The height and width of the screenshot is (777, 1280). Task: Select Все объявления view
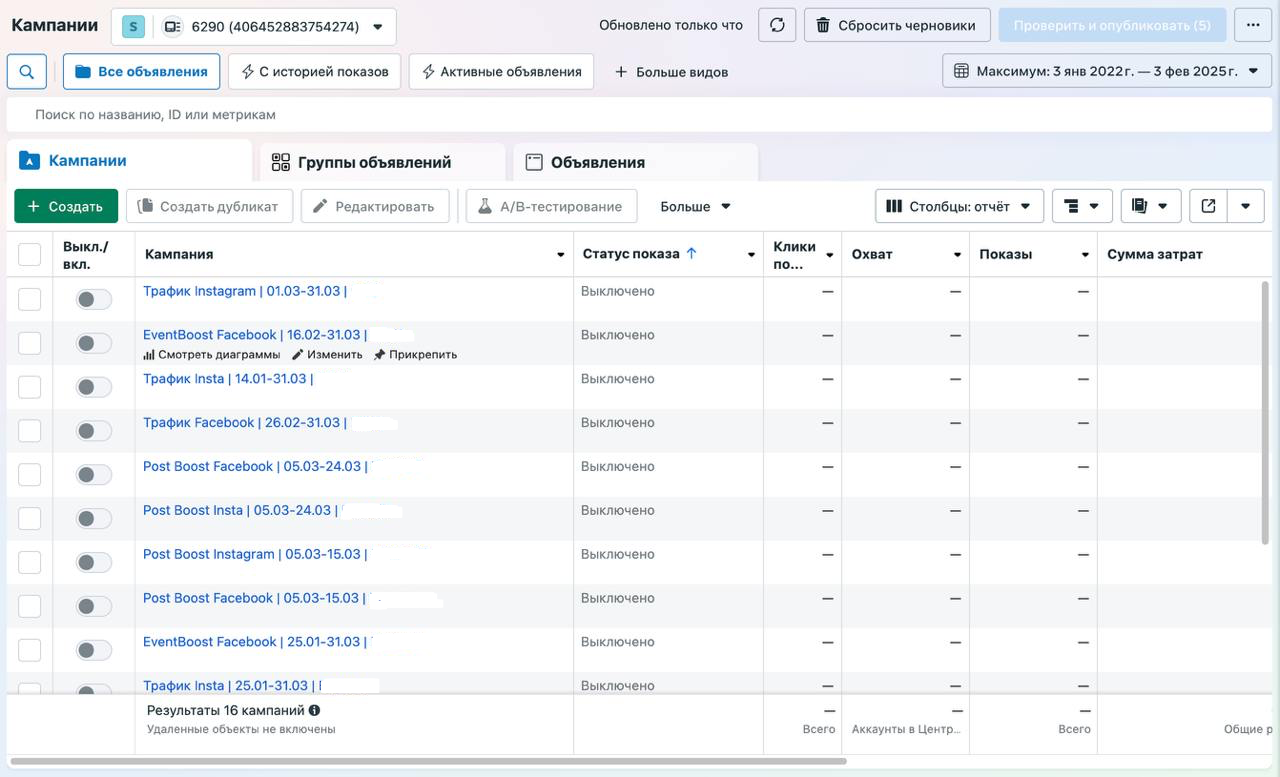point(141,72)
